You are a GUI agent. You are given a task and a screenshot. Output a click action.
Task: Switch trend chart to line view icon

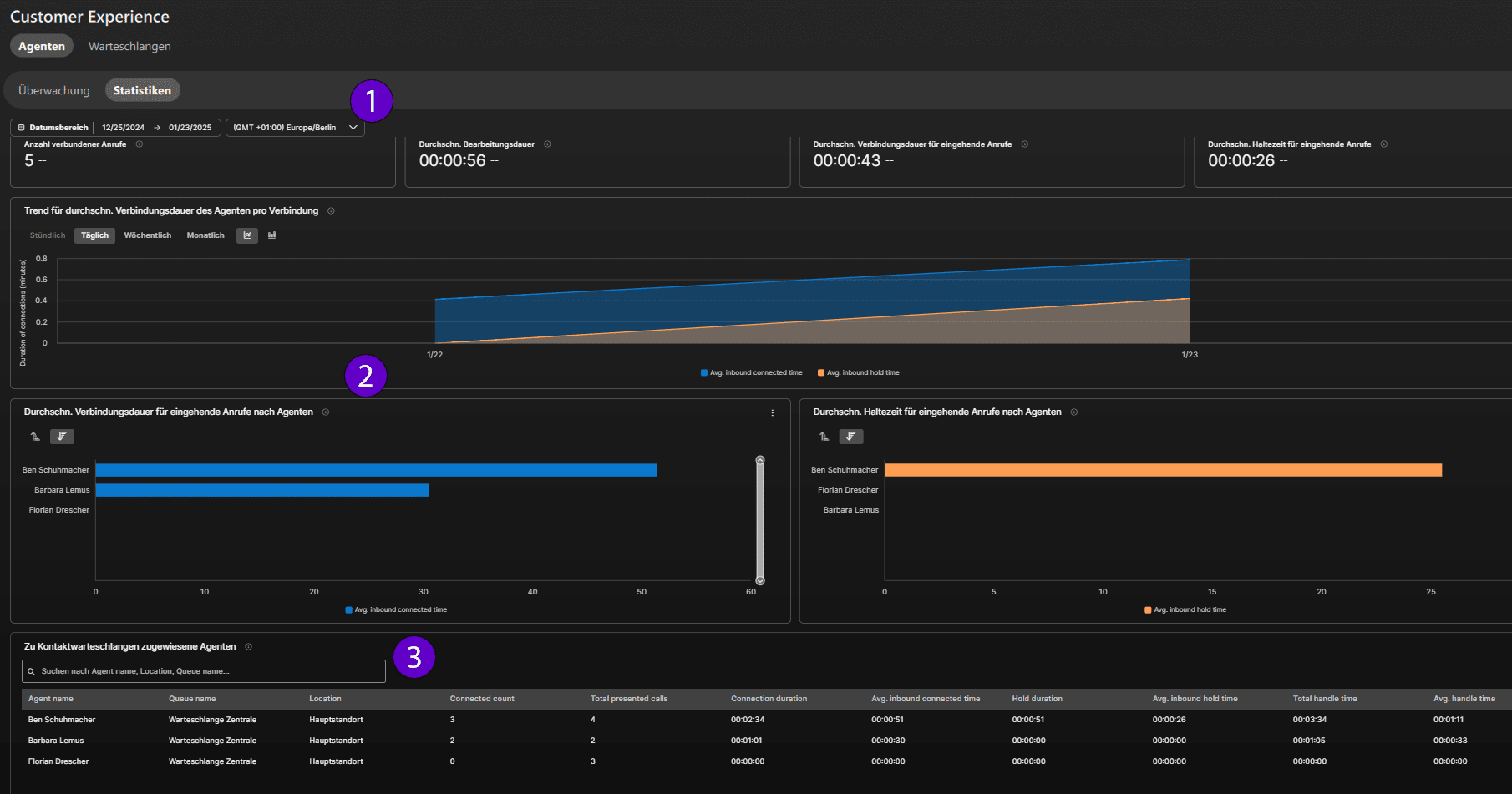(247, 235)
